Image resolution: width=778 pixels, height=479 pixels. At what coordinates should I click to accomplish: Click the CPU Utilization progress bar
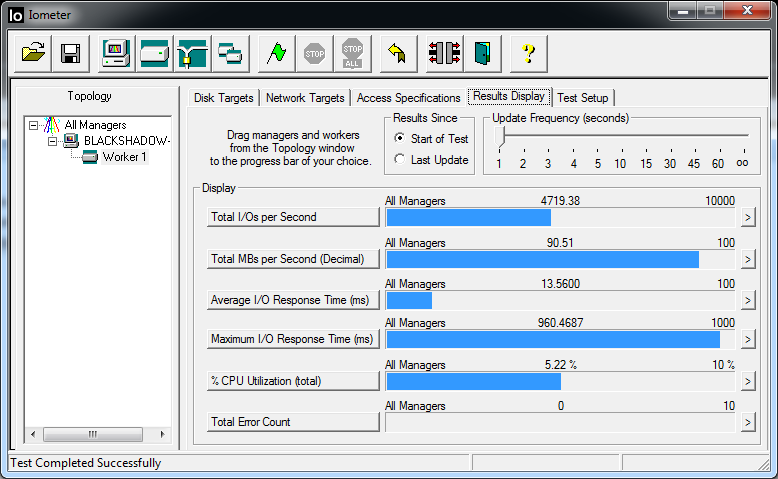[x=560, y=381]
